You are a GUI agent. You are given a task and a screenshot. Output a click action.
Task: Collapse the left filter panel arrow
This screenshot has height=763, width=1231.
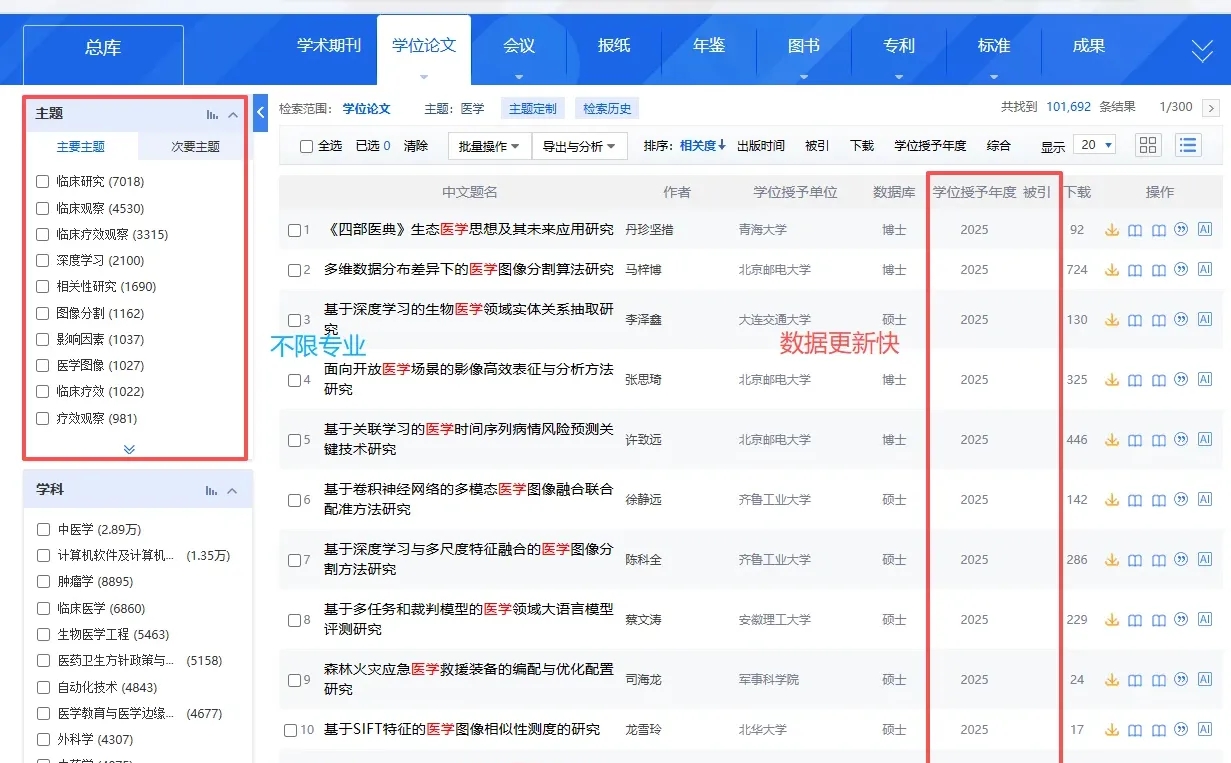coord(260,113)
